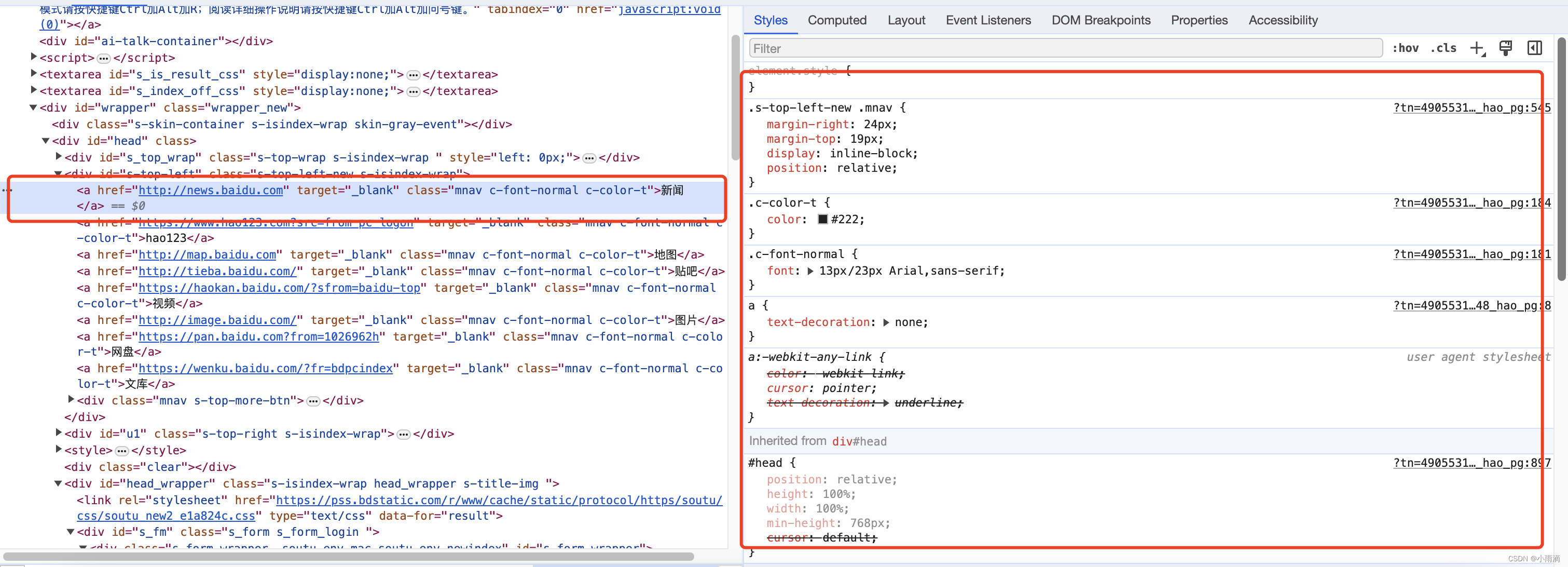
Task: Click the ellipsis inside the script node
Action: (103, 59)
